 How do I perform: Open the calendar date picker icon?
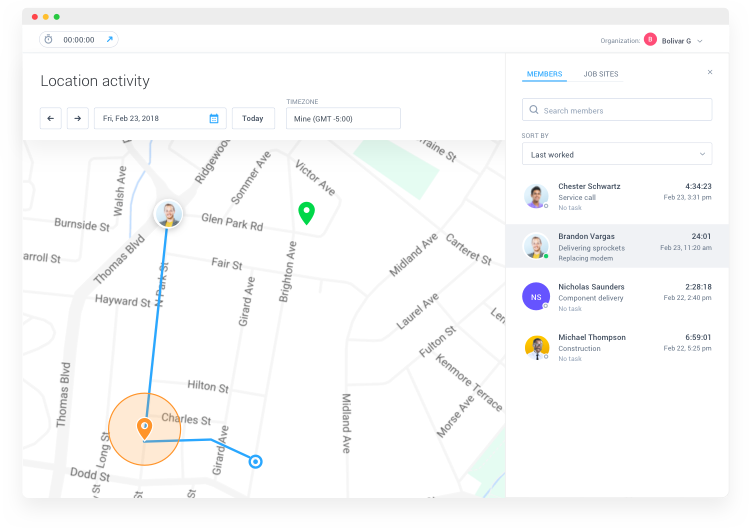coord(214,119)
